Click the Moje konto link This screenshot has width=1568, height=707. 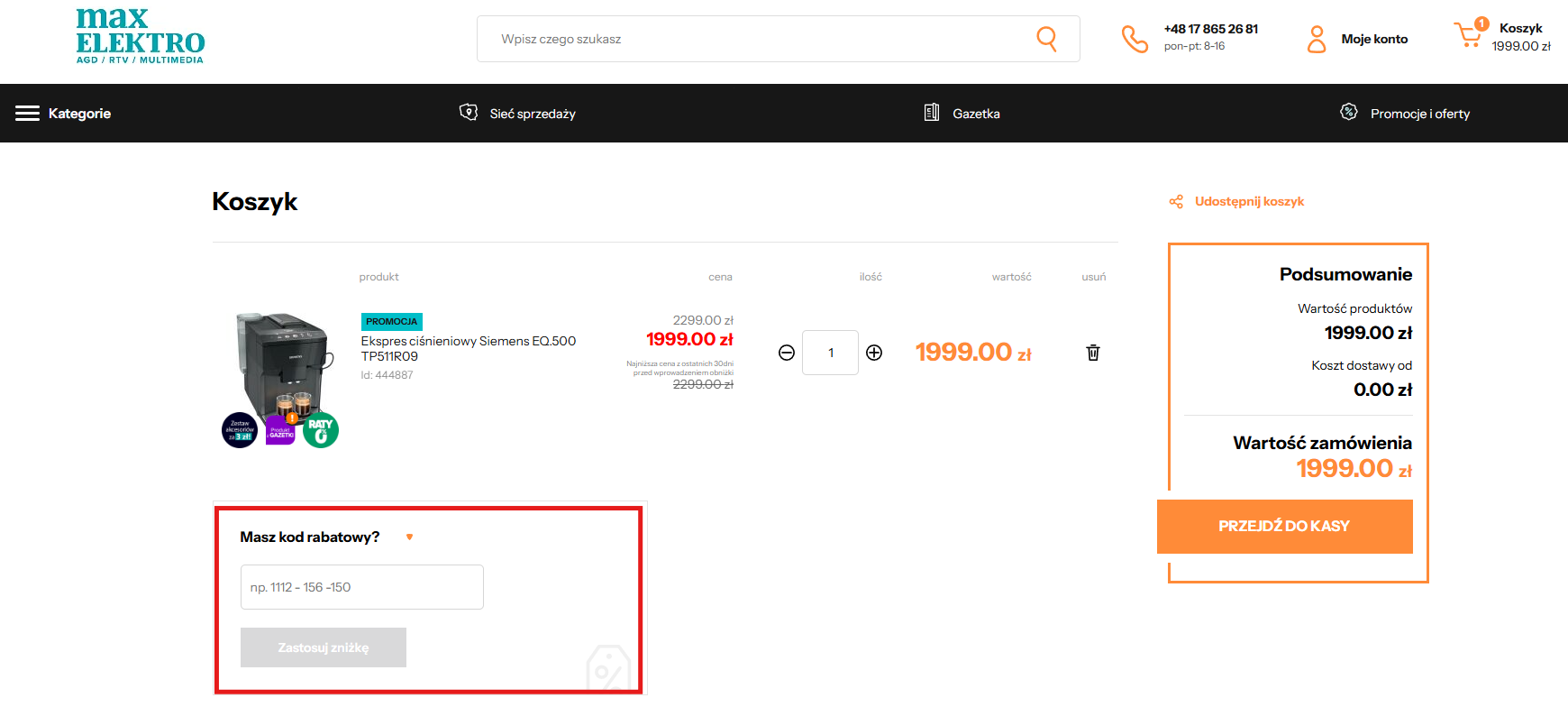coord(1374,39)
